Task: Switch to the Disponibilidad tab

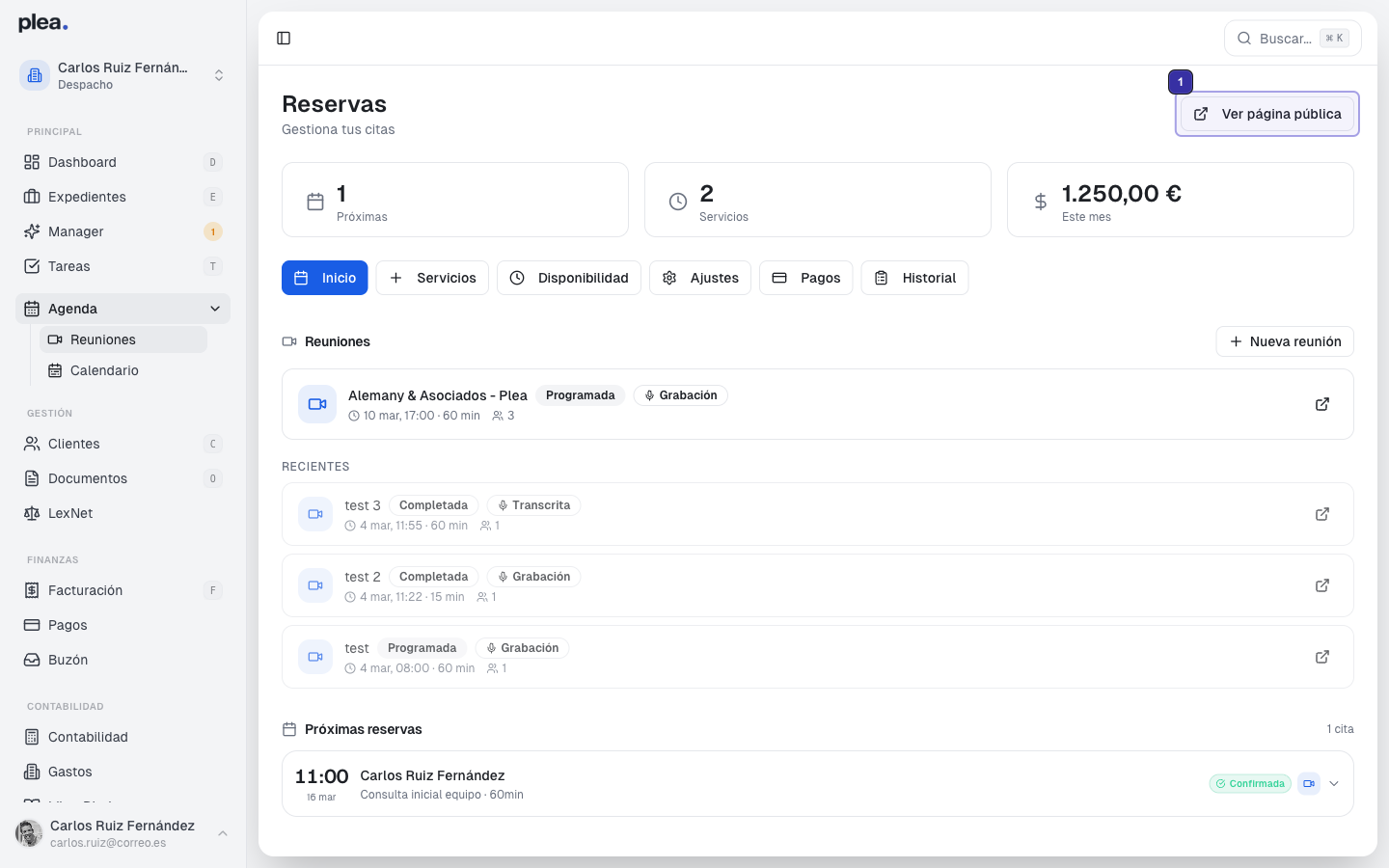Action: tap(569, 278)
